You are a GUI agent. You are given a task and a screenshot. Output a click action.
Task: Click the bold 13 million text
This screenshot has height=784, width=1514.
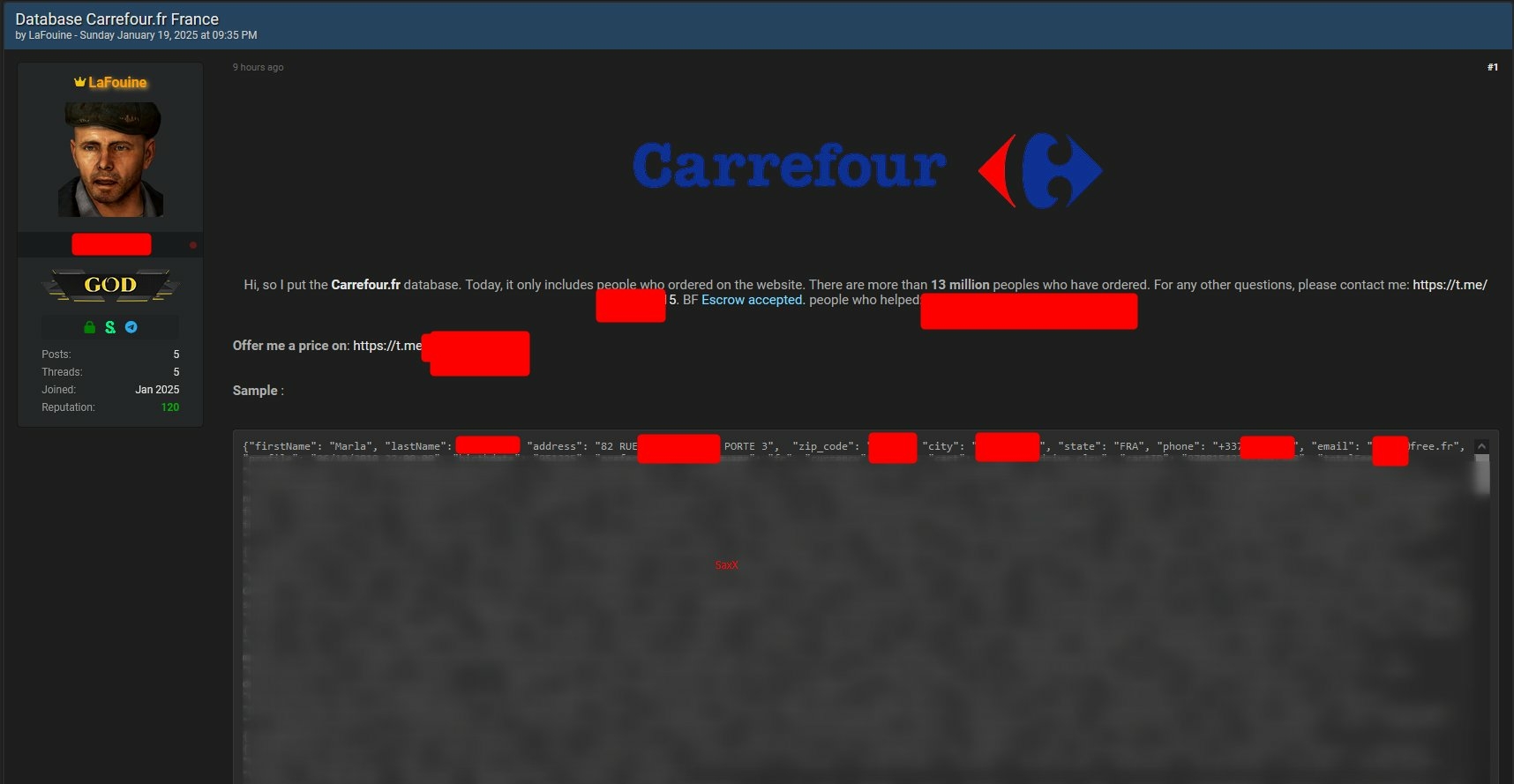tap(960, 285)
